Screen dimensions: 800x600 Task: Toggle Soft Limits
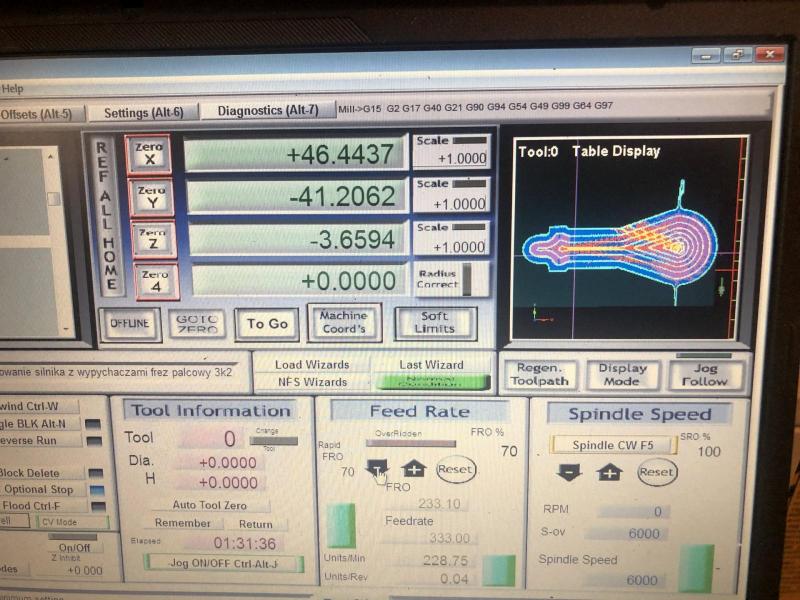pyautogui.click(x=434, y=322)
